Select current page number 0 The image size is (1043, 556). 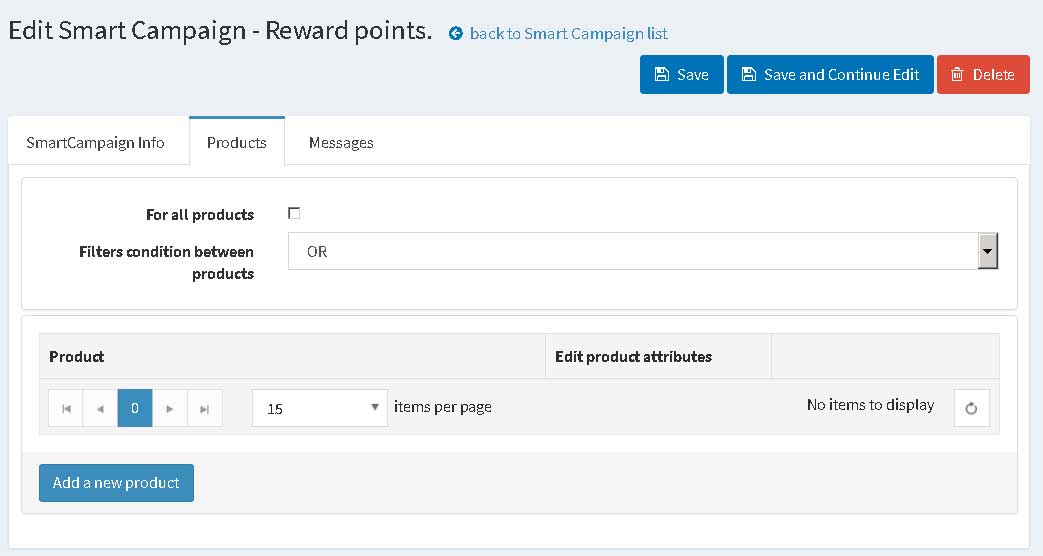[x=135, y=408]
